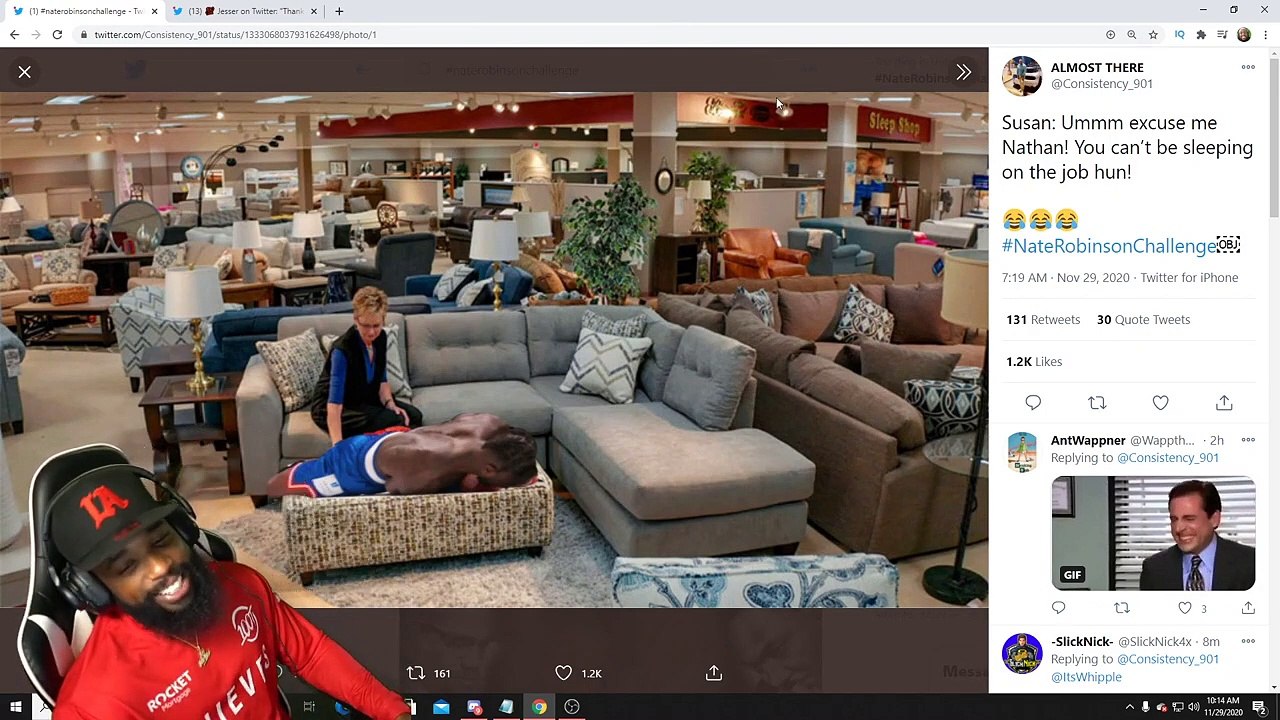Retweet the photo using the icon beside 161
Viewport: 1280px width, 720px height.
pos(416,673)
